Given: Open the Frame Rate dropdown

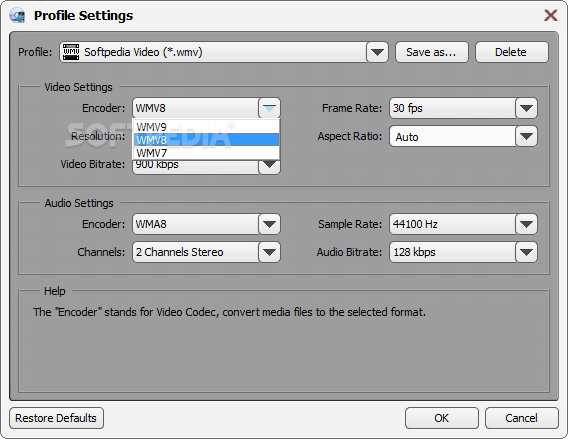Looking at the screenshot, I should pos(463,108).
